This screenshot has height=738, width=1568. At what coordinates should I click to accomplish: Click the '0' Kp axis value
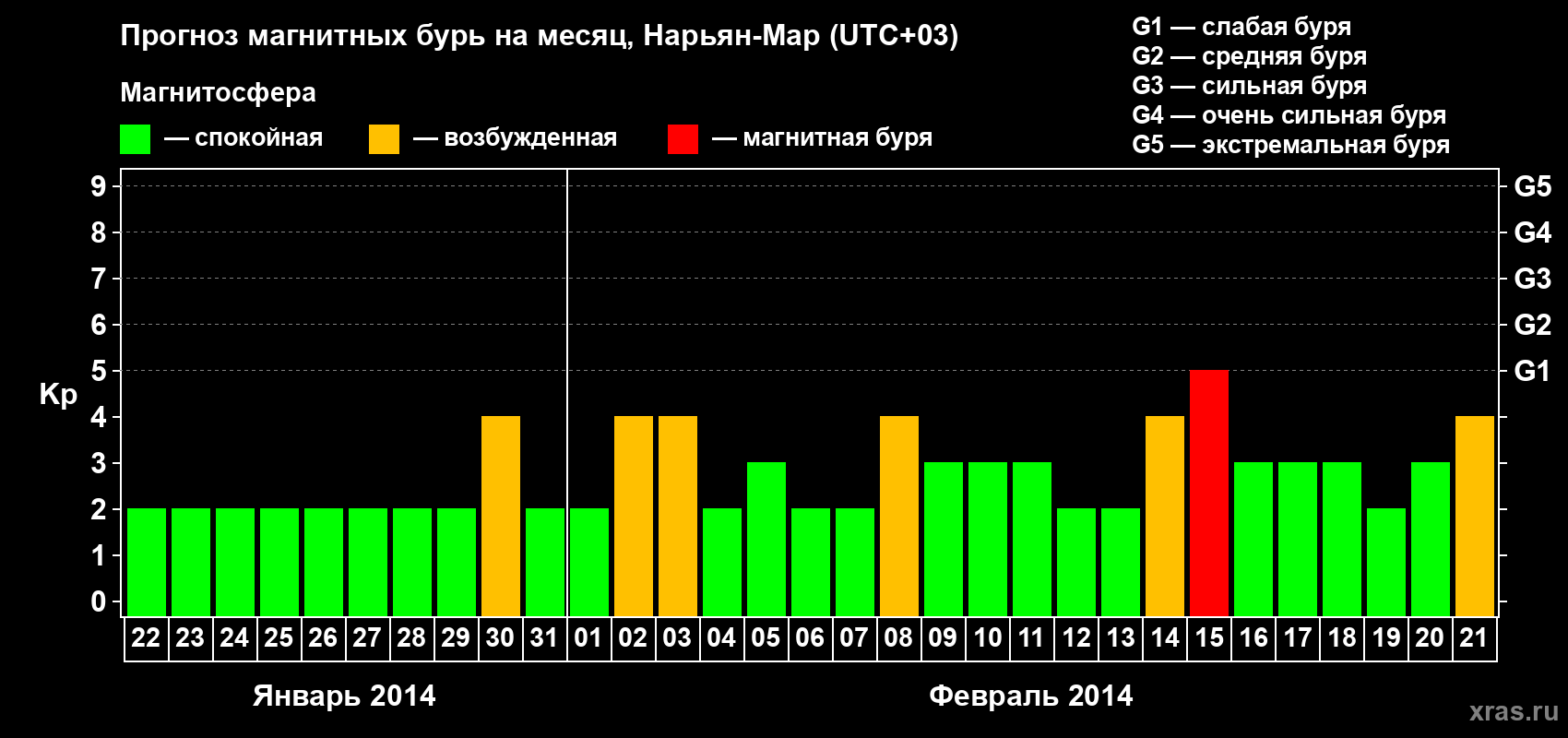click(99, 601)
